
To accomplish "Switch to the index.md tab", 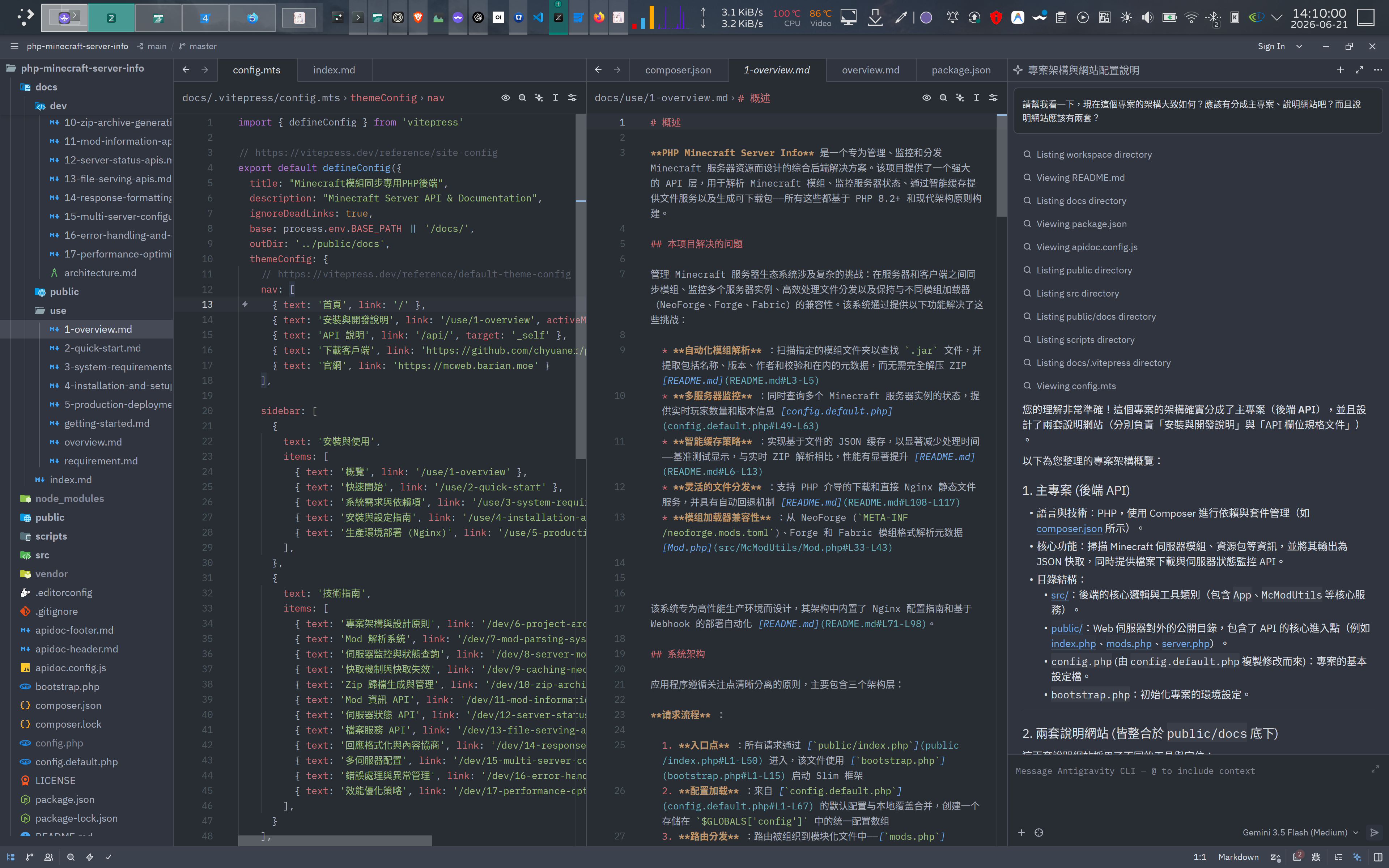I will pyautogui.click(x=334, y=69).
